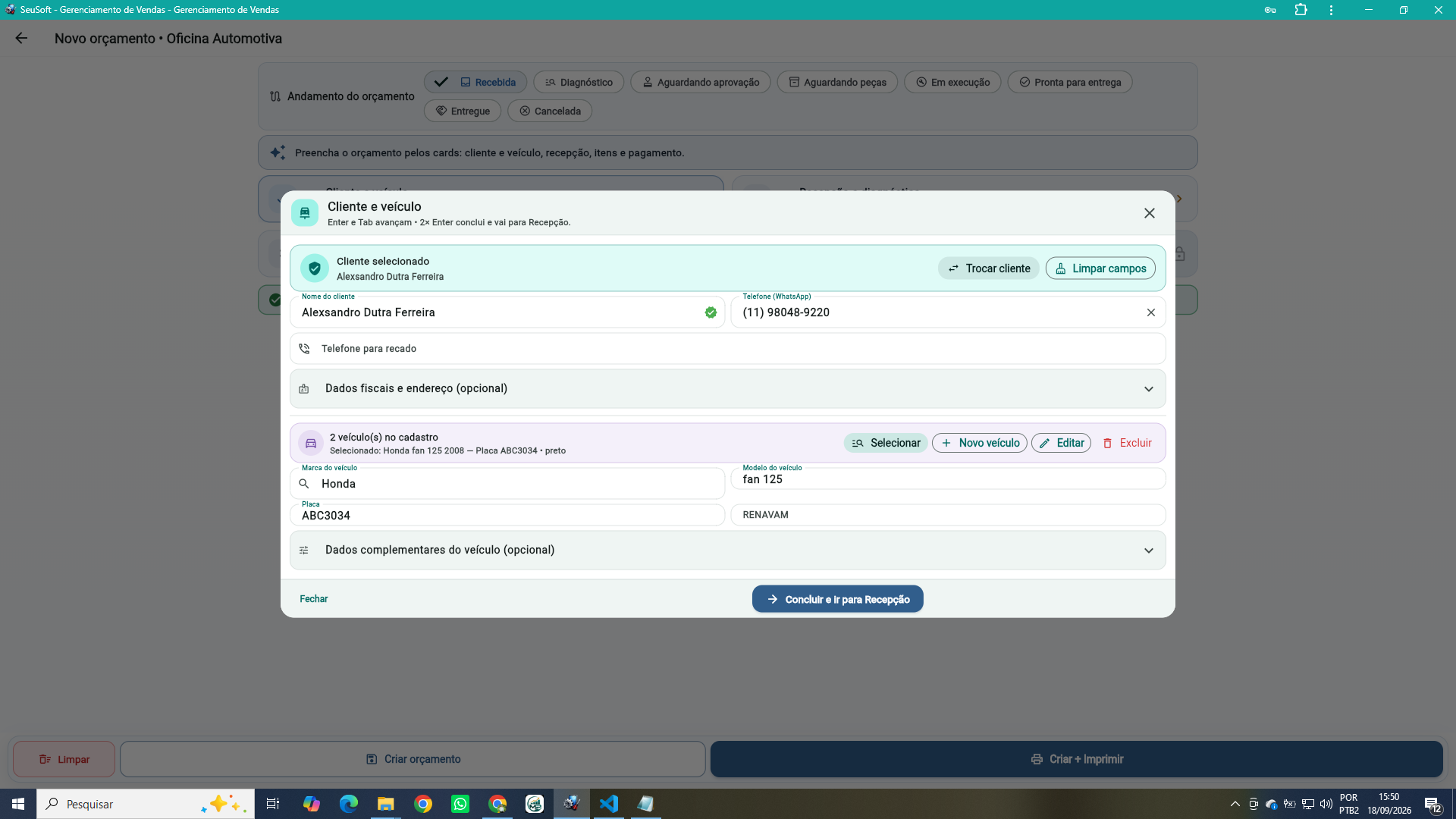Select the Pronta para entrega status chip
This screenshot has width=1456, height=819.
tap(1070, 82)
